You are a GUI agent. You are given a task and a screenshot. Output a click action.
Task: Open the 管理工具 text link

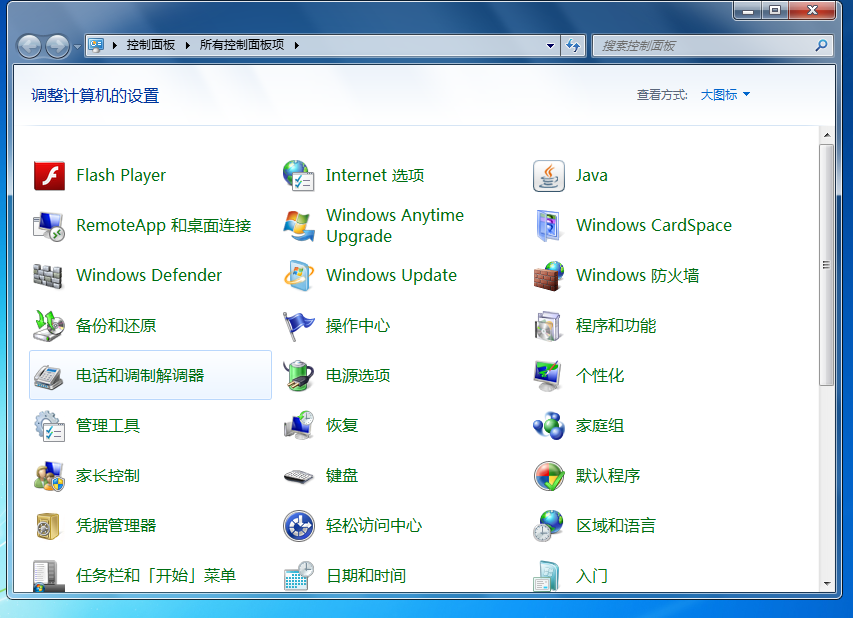(108, 426)
